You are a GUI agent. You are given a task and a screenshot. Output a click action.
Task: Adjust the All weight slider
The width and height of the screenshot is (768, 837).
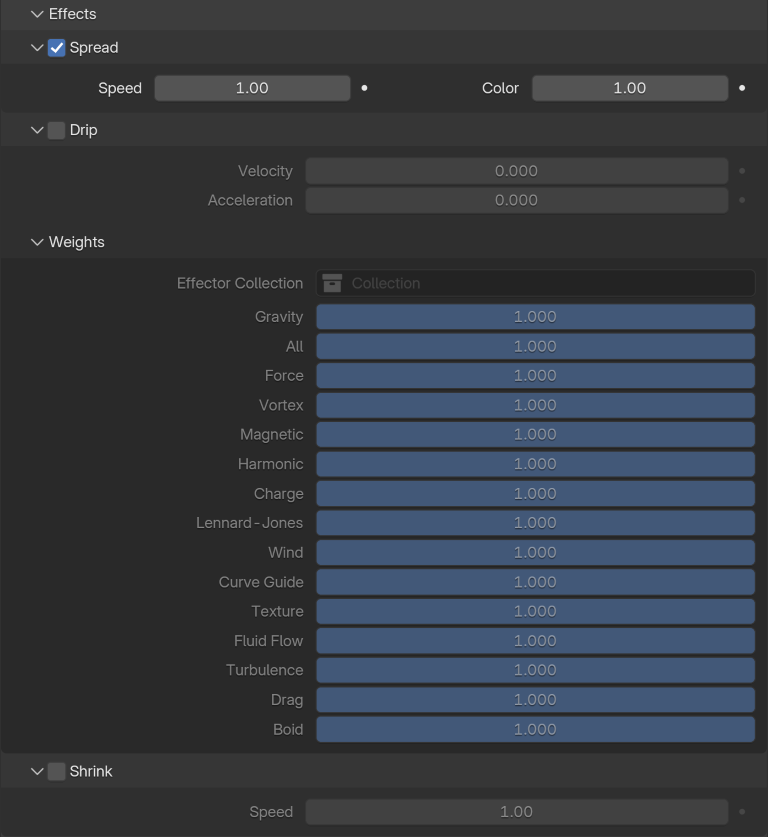pyautogui.click(x=535, y=346)
